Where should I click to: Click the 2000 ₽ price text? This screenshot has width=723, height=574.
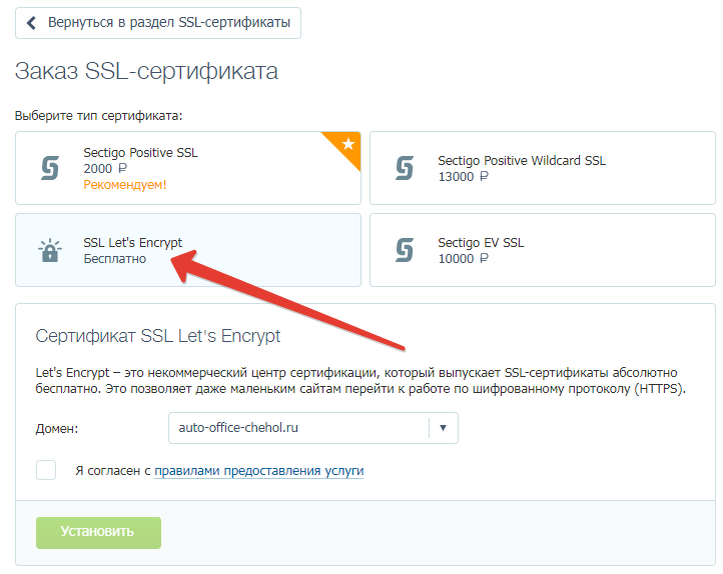[105, 169]
